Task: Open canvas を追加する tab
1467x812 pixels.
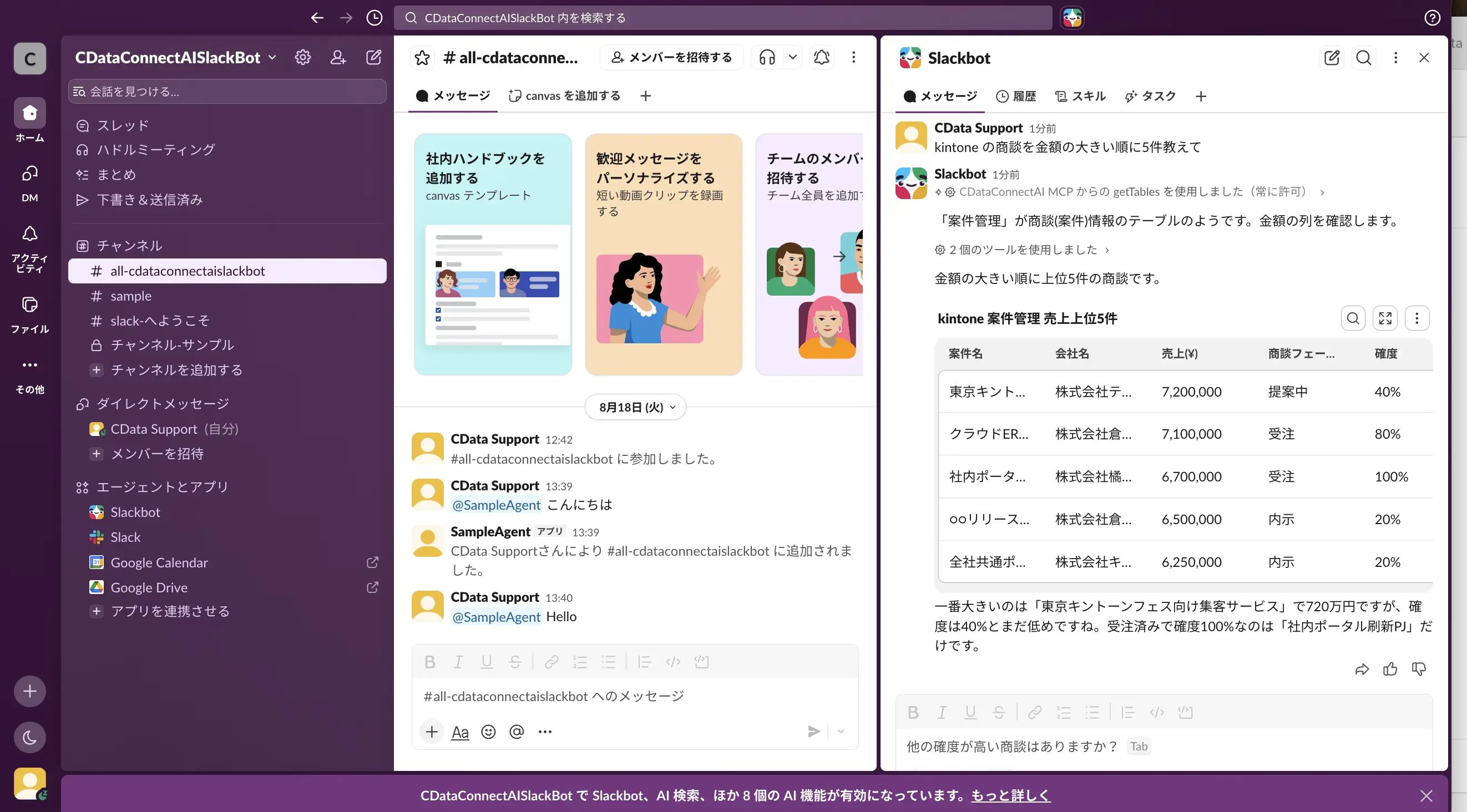Action: [564, 95]
